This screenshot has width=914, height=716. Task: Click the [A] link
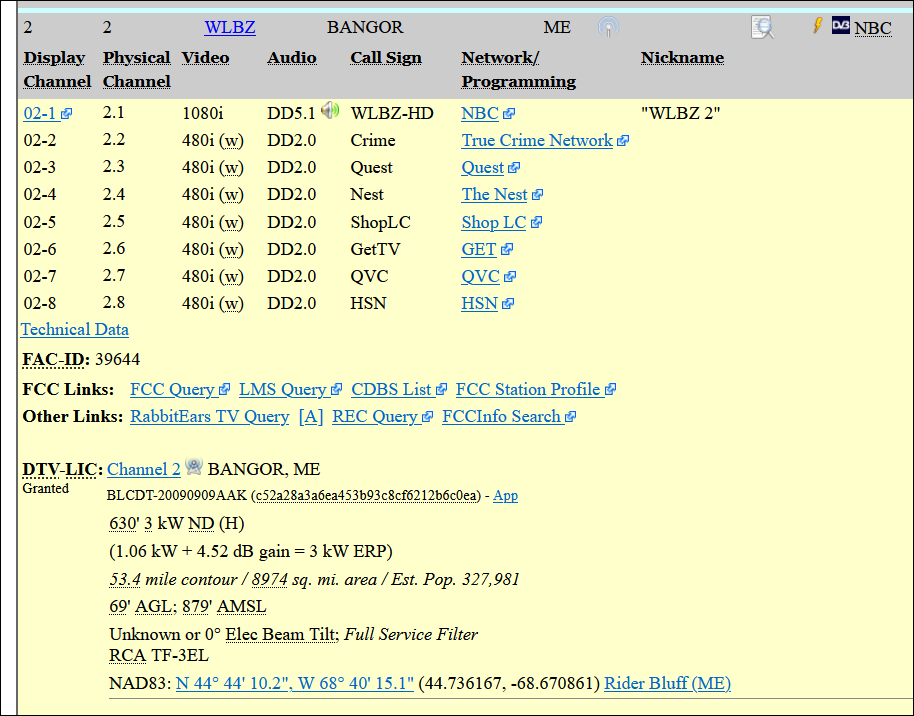pos(311,417)
